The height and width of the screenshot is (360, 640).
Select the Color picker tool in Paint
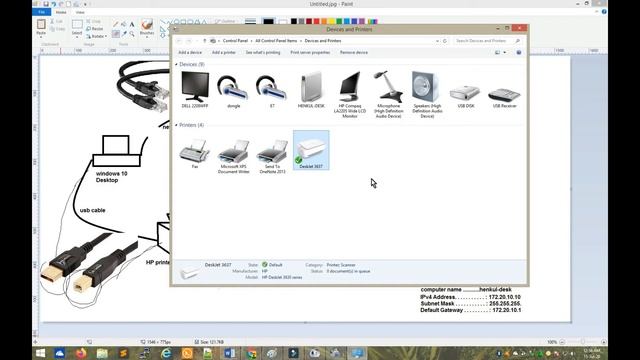[124, 34]
